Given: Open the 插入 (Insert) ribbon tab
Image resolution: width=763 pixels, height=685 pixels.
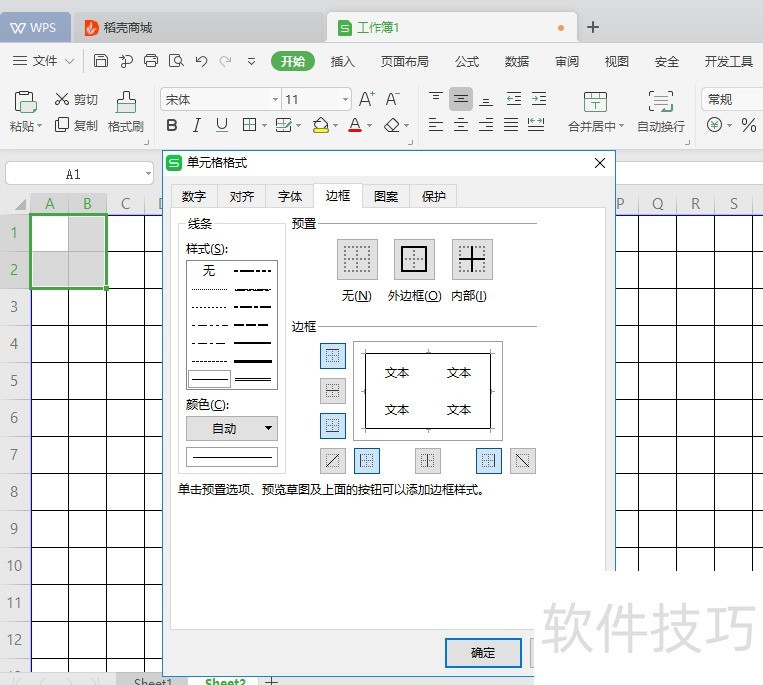Looking at the screenshot, I should (343, 61).
